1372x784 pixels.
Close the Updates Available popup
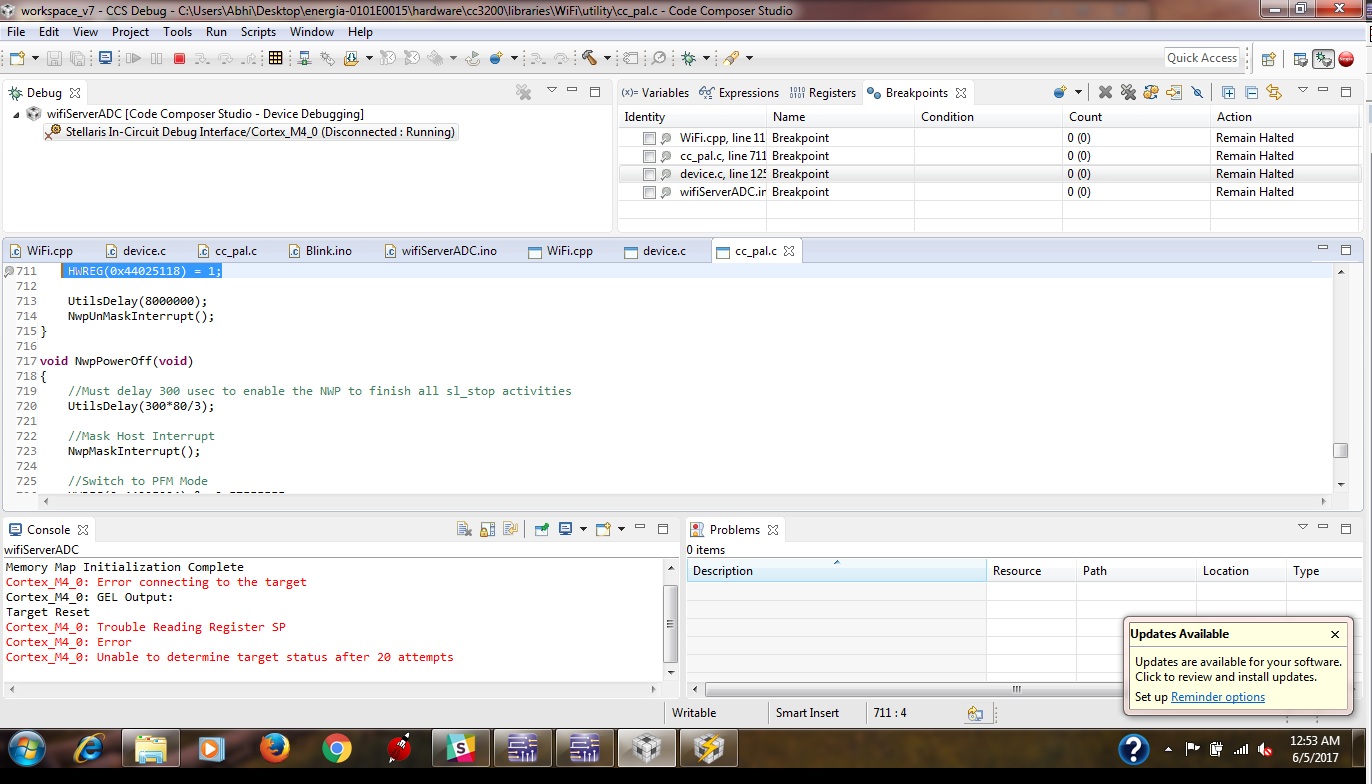pyautogui.click(x=1335, y=634)
